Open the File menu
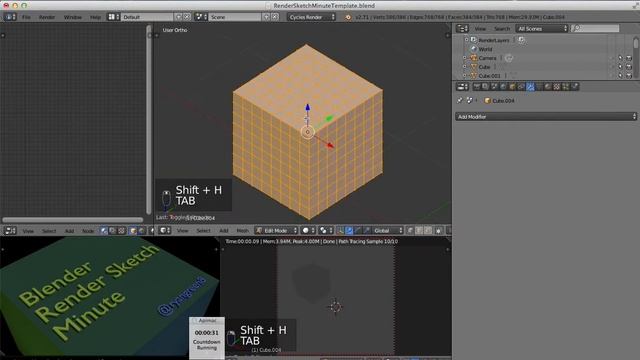This screenshot has height=360, width=640. click(26, 17)
